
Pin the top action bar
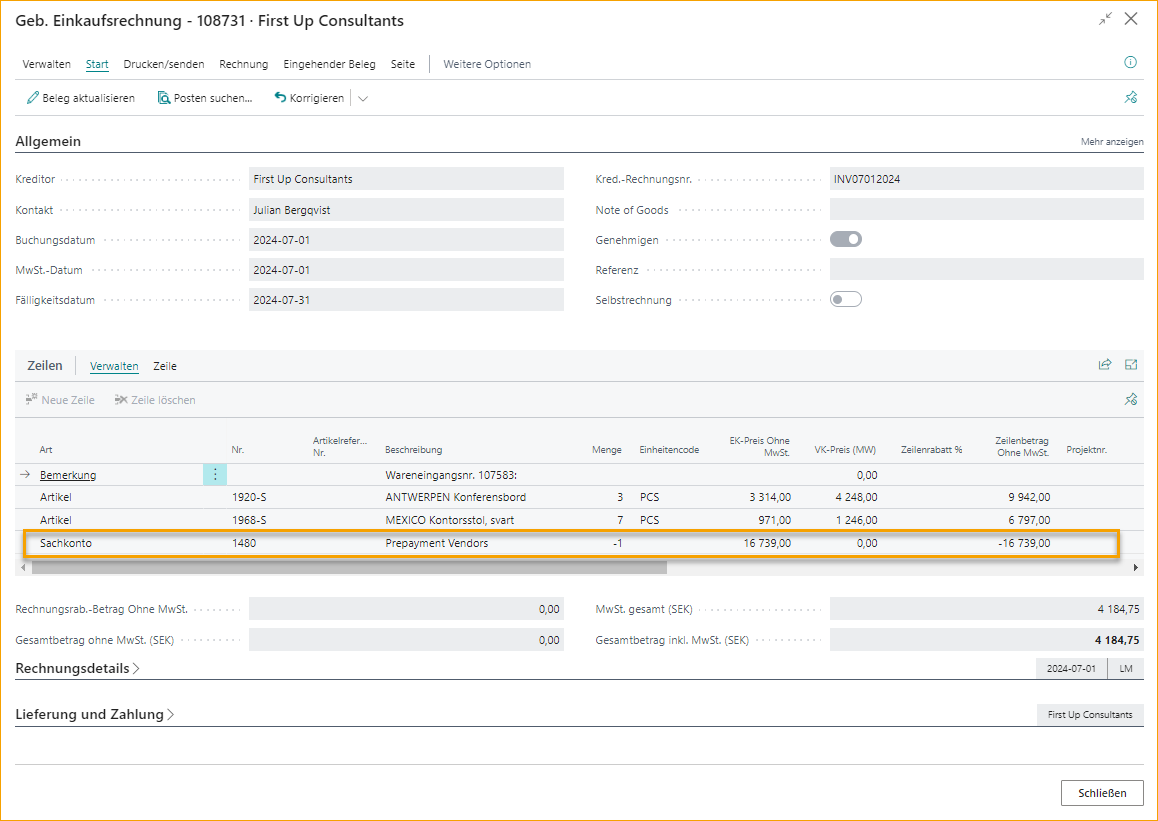tap(1131, 98)
